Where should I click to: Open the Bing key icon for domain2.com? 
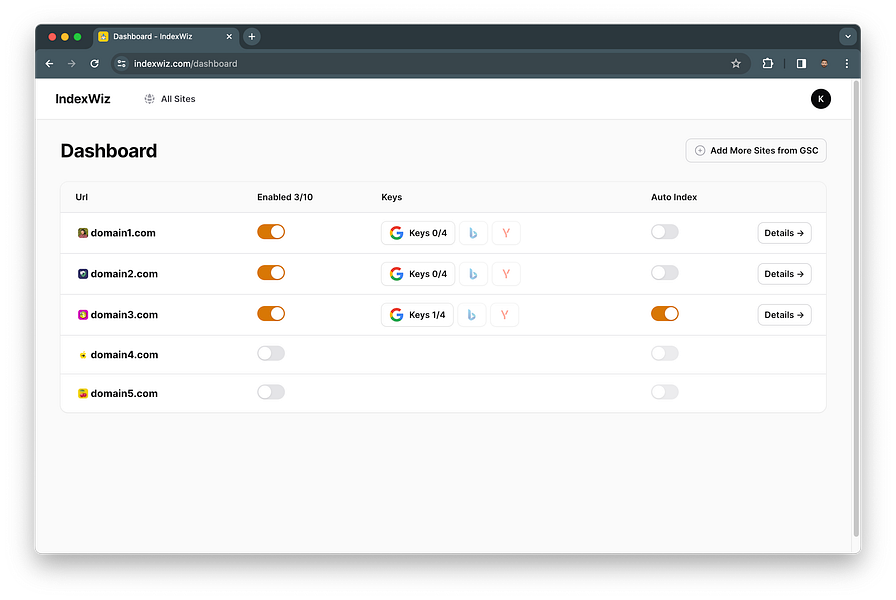point(473,274)
